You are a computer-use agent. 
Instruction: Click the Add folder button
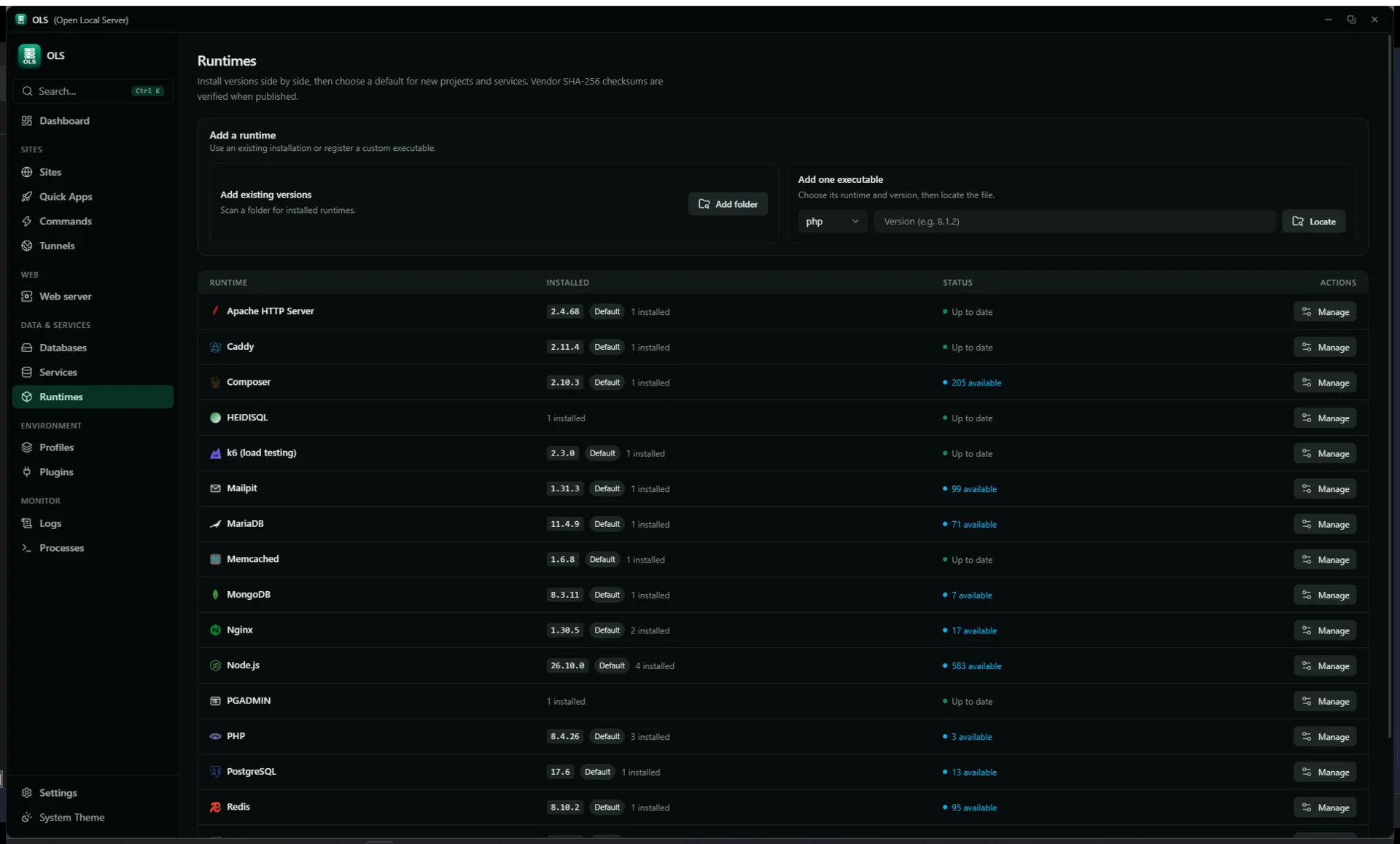click(x=728, y=204)
